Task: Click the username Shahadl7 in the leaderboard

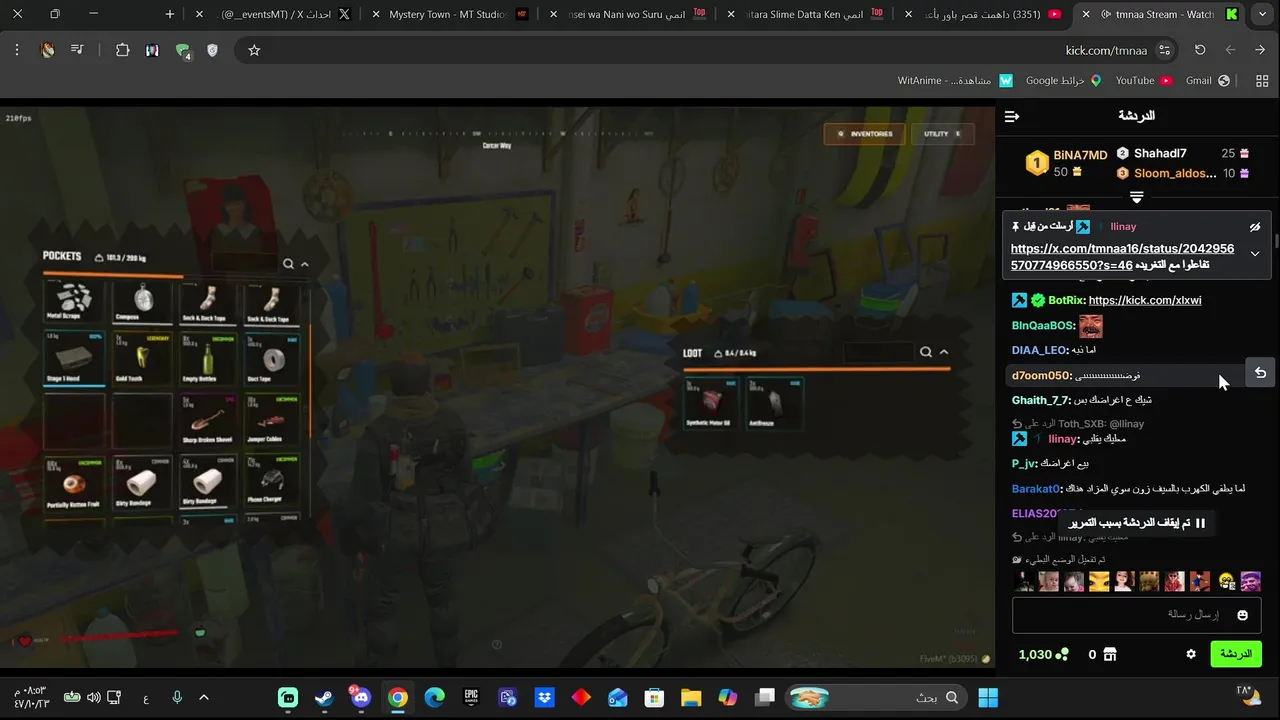Action: [1160, 153]
